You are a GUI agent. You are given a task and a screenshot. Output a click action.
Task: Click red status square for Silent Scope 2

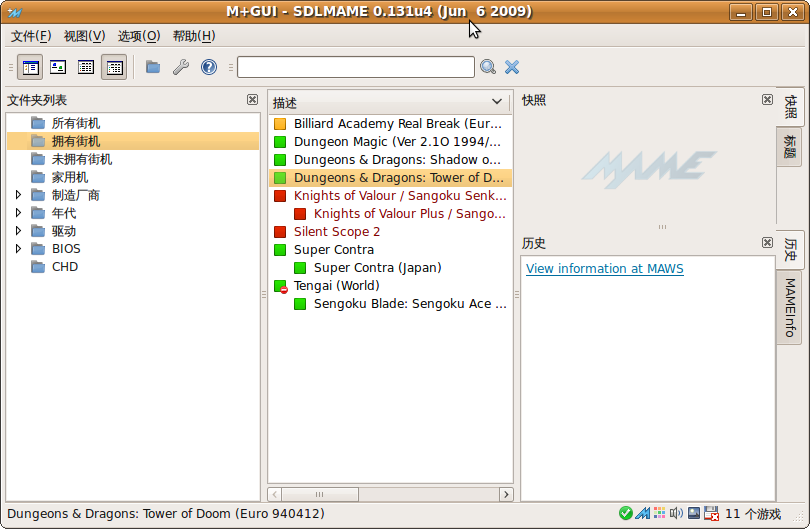coord(280,232)
